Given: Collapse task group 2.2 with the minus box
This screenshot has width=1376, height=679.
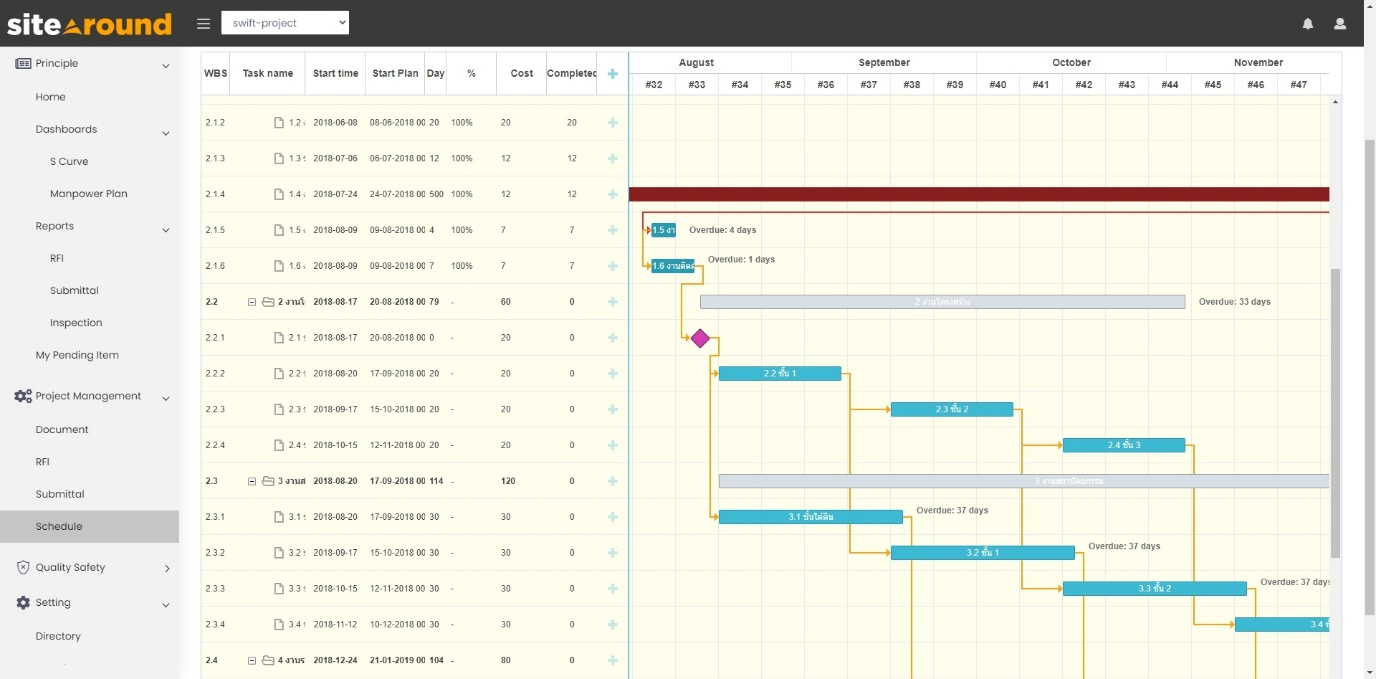Looking at the screenshot, I should click(x=251, y=301).
